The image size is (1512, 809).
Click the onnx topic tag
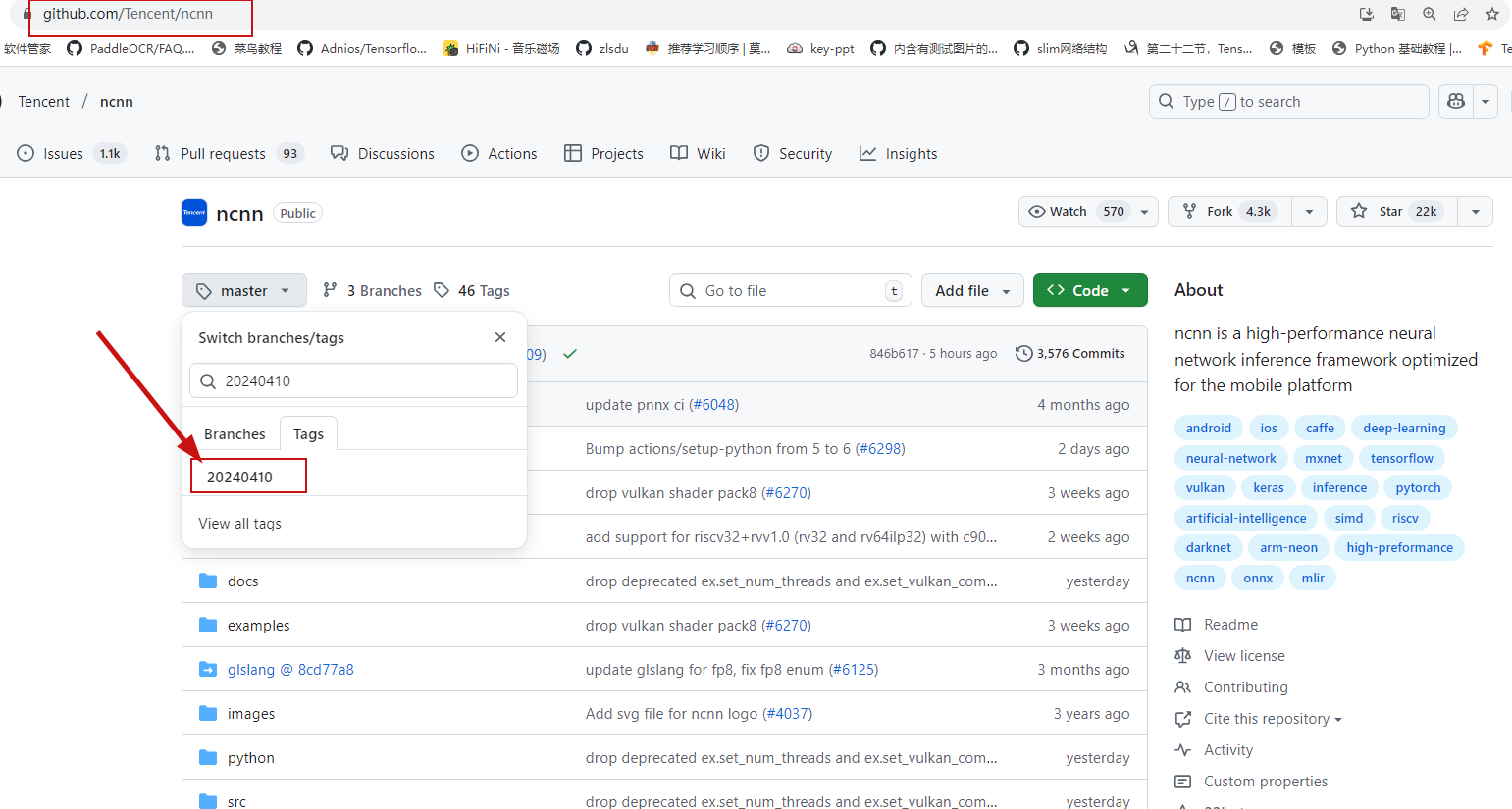tap(1258, 578)
